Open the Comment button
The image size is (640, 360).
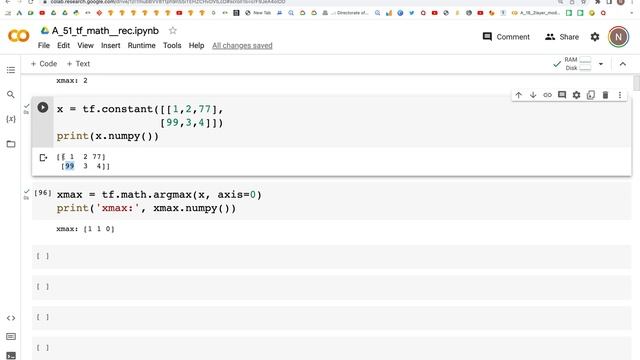tap(506, 37)
